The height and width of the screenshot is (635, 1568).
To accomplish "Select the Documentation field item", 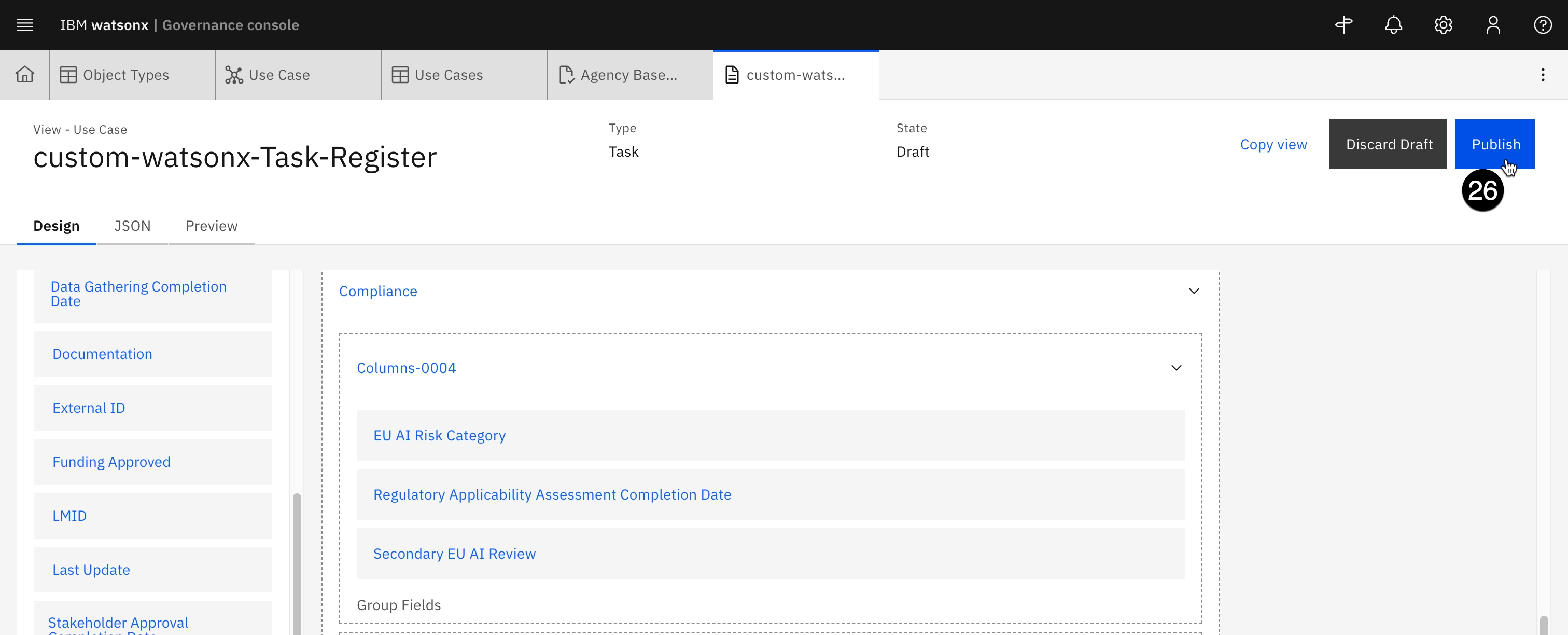I will pos(152,354).
